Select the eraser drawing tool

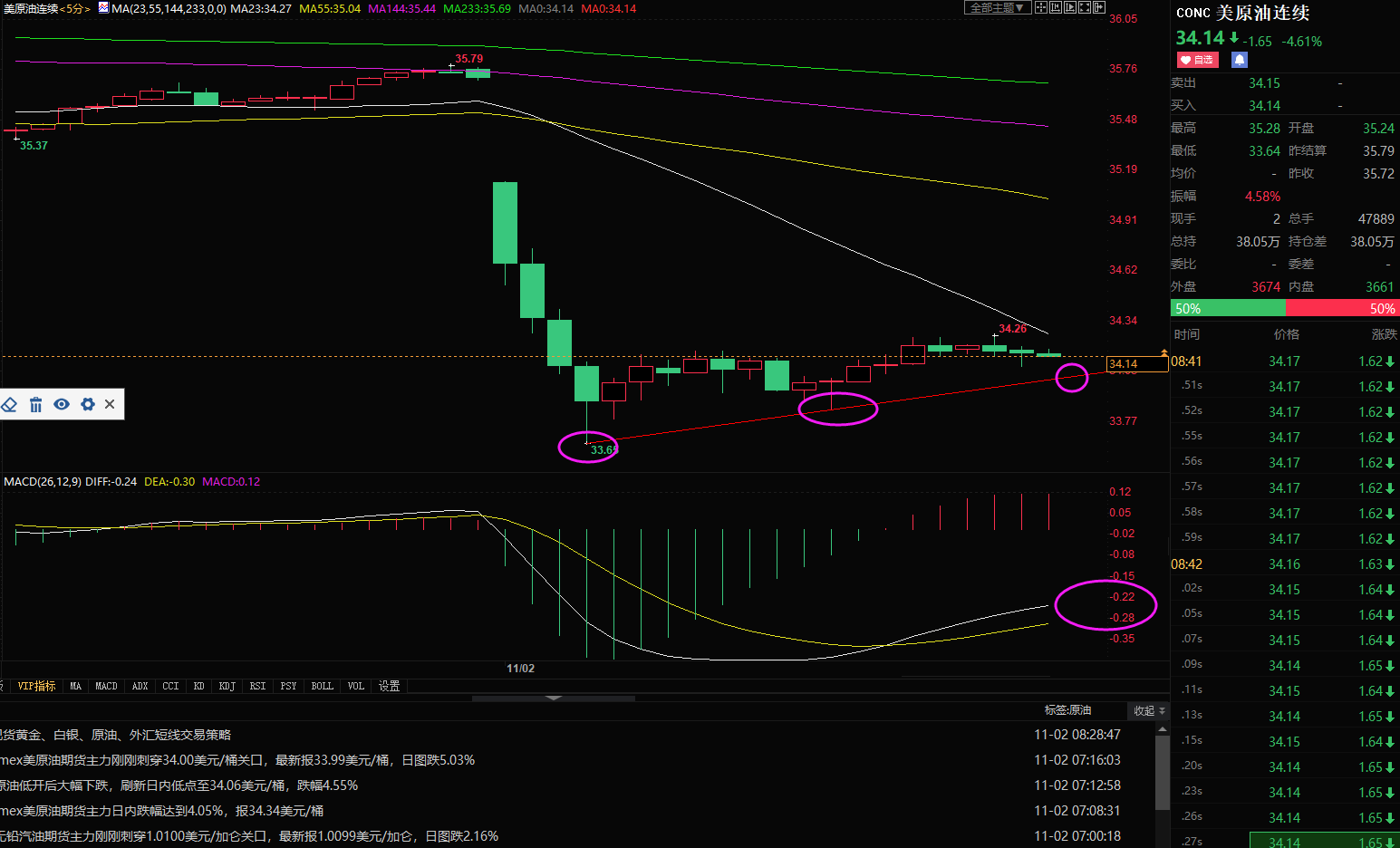(x=10, y=404)
